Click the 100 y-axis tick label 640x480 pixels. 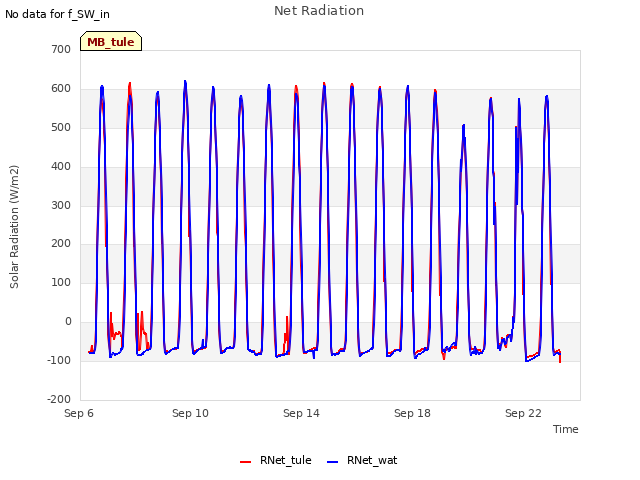coord(61,282)
